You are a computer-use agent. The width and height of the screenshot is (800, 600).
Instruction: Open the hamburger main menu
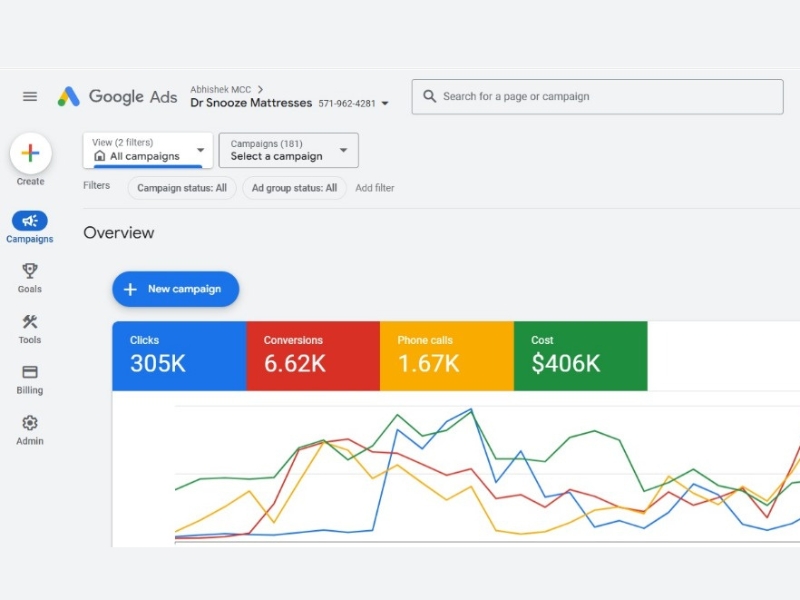click(x=30, y=96)
